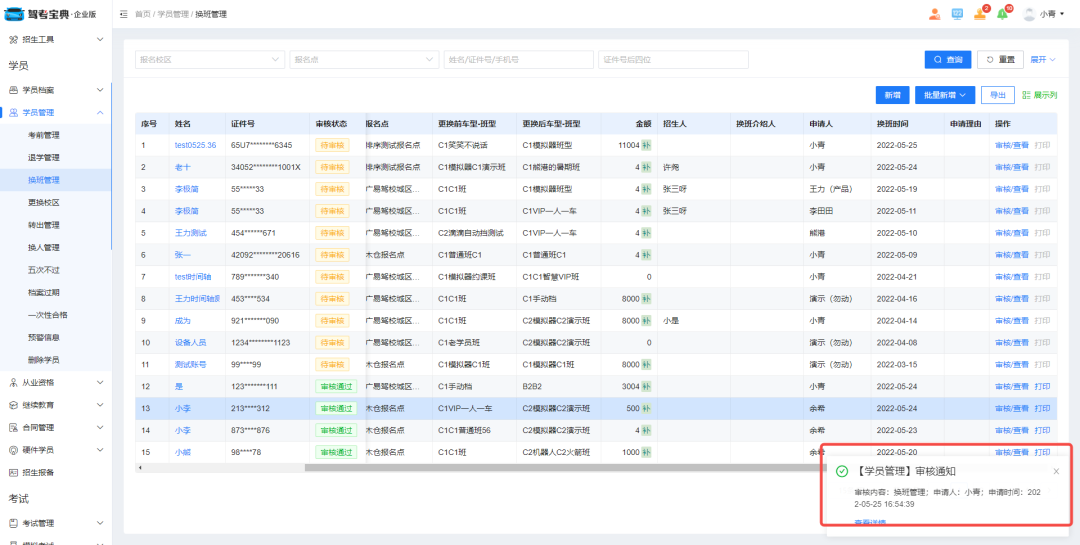Click the 新增 button
This screenshot has height=545, width=1080.
[893, 96]
